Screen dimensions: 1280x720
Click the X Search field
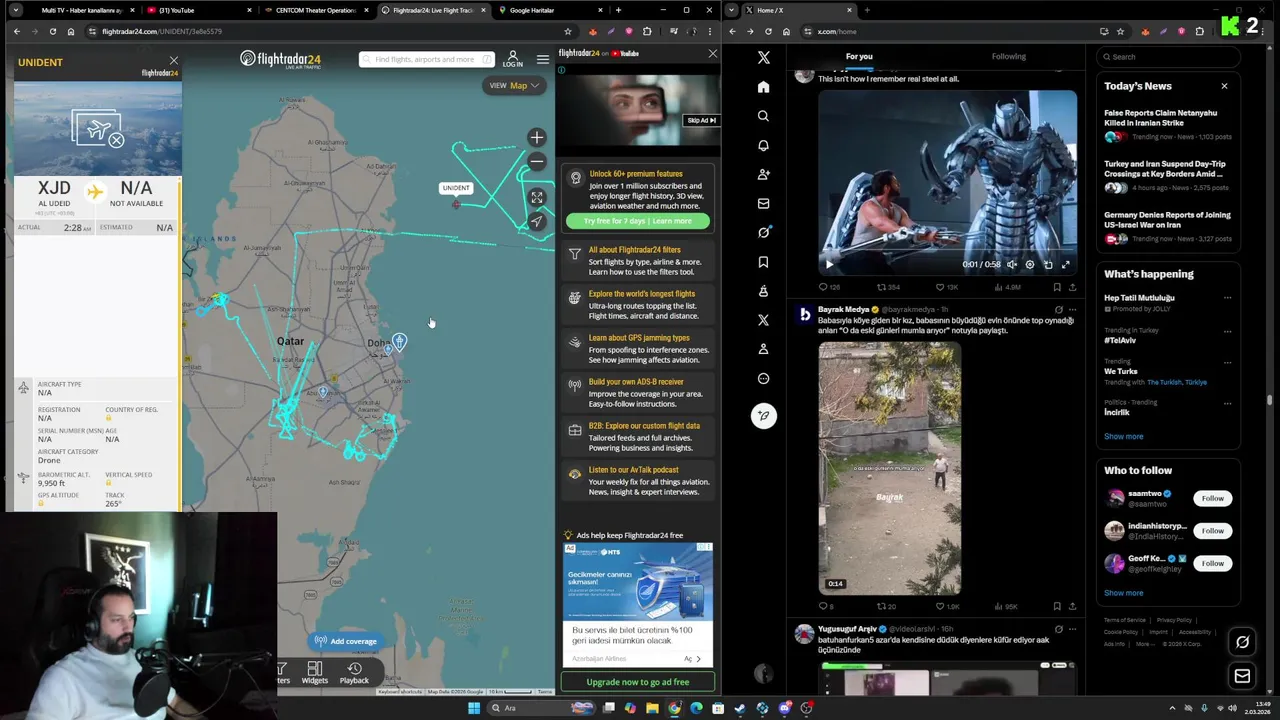(x=1168, y=57)
